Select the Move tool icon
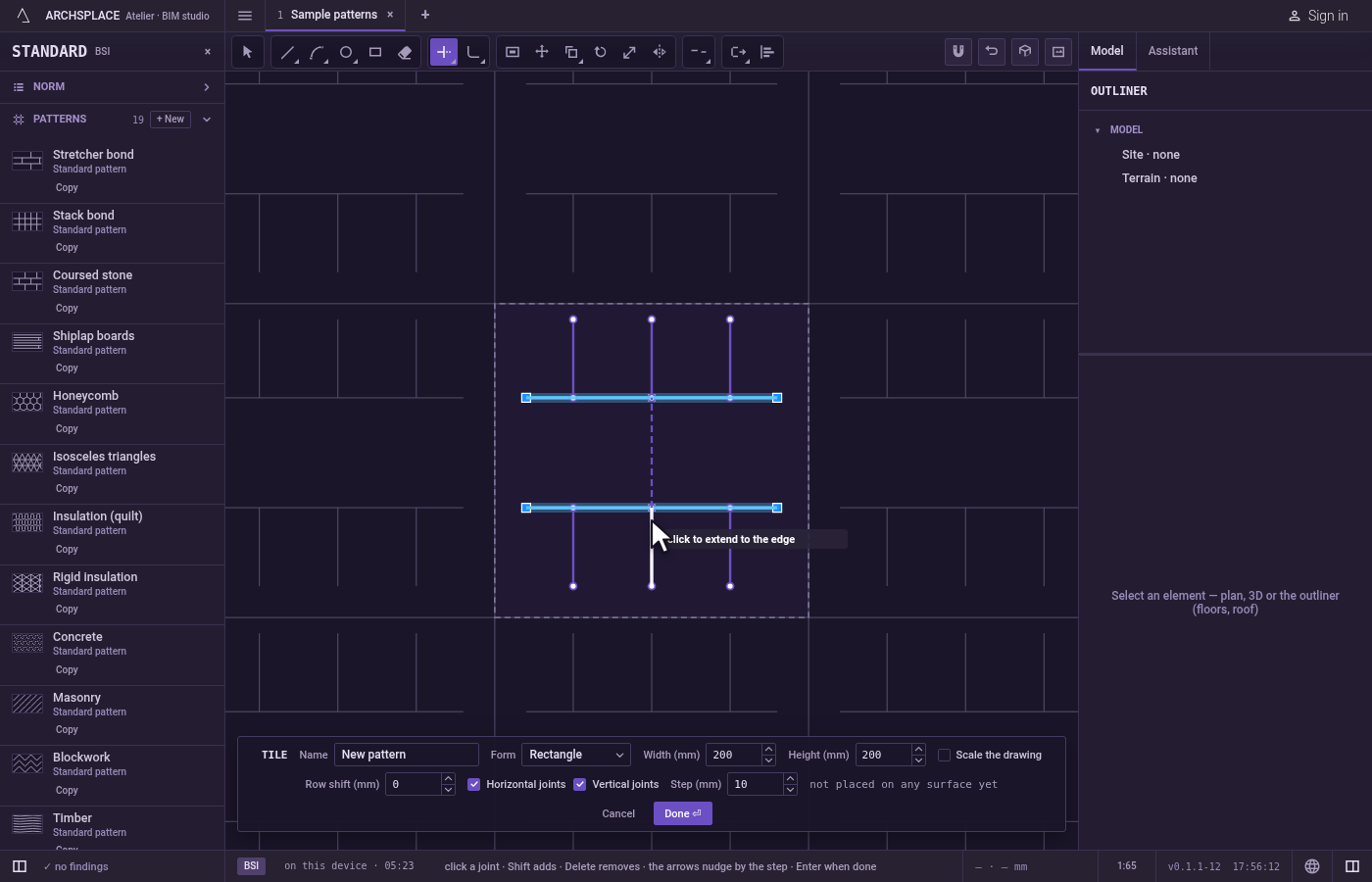The image size is (1372, 882). coord(542,52)
